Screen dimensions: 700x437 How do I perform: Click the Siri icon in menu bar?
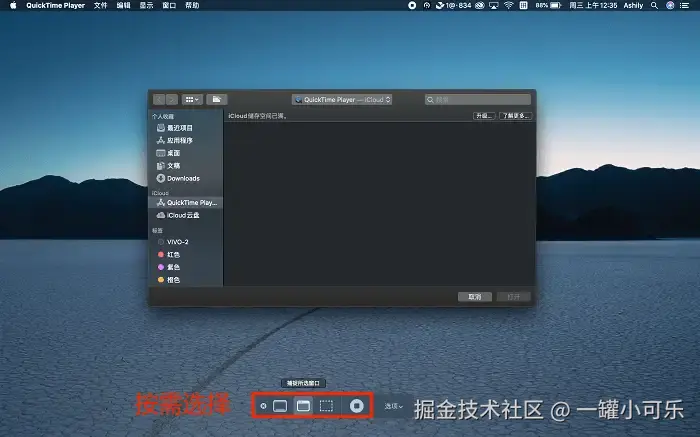670,5
